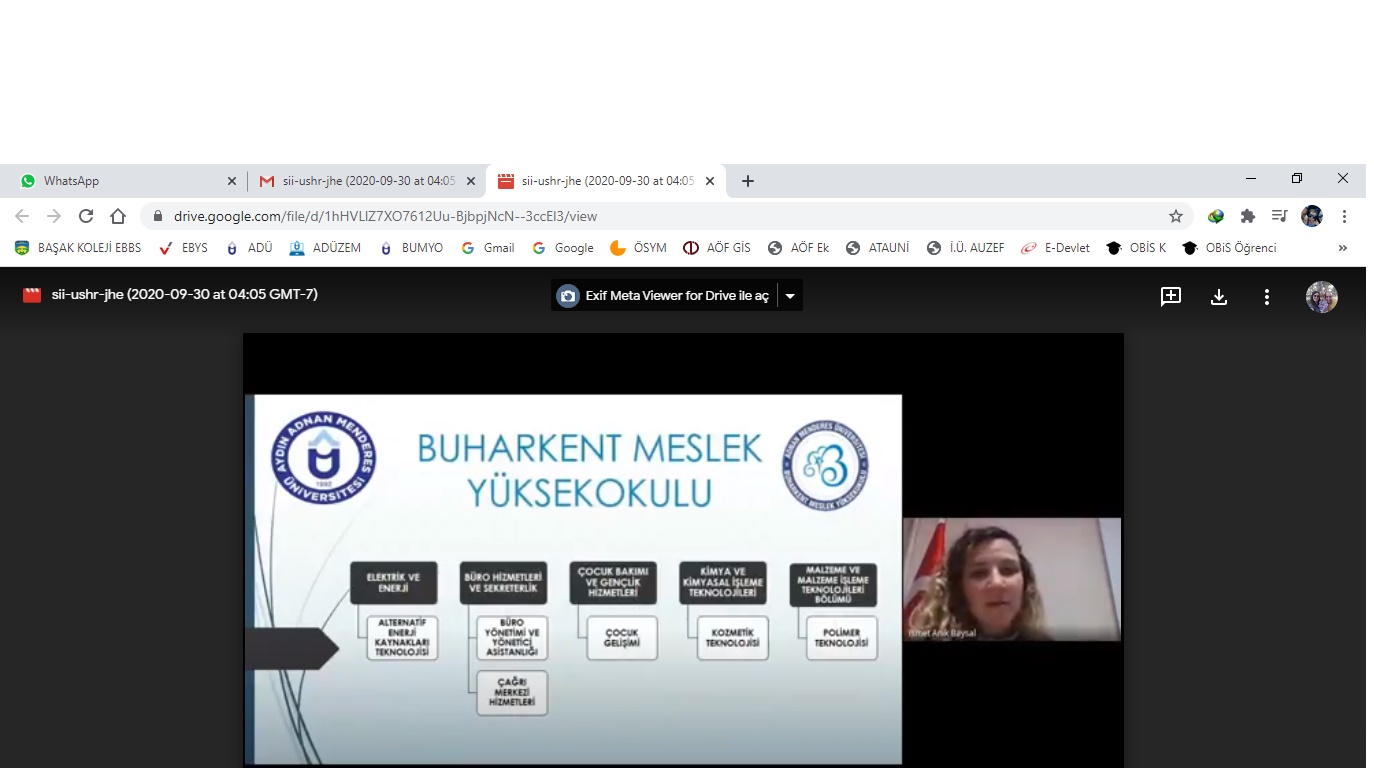Open with Exif Meta Viewer for Drive
The width and height of the screenshot is (1374, 768).
(x=665, y=296)
